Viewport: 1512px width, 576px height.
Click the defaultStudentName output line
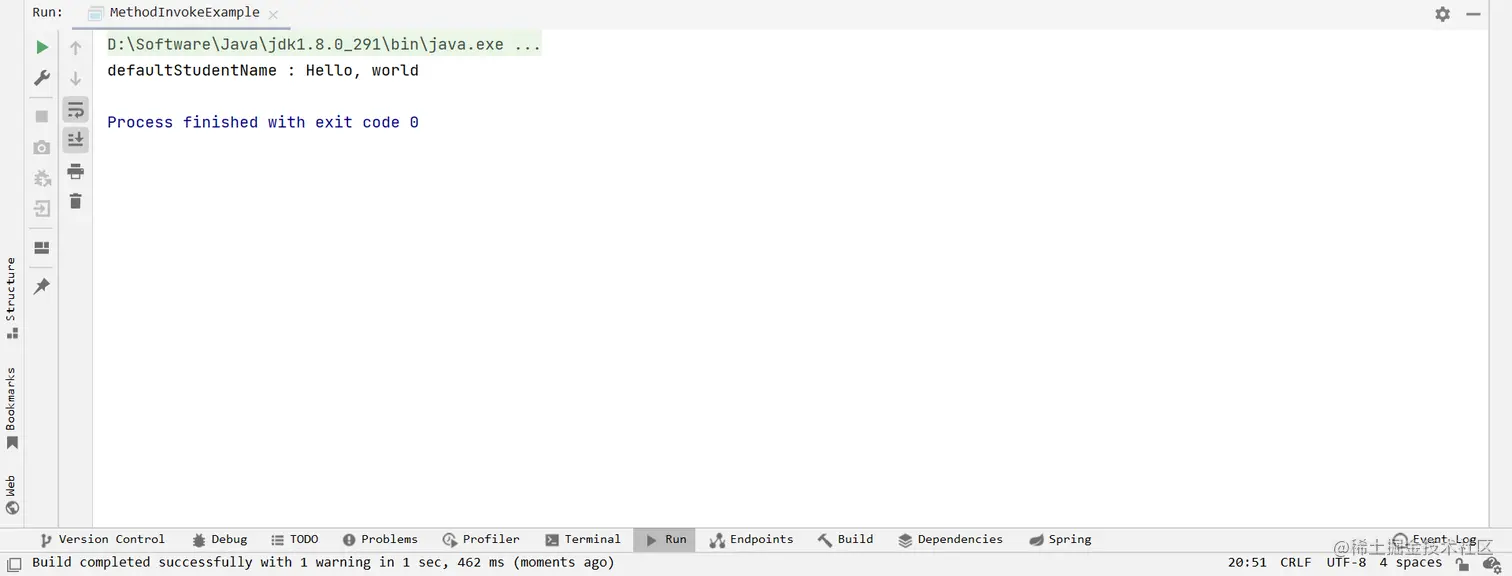(x=263, y=71)
